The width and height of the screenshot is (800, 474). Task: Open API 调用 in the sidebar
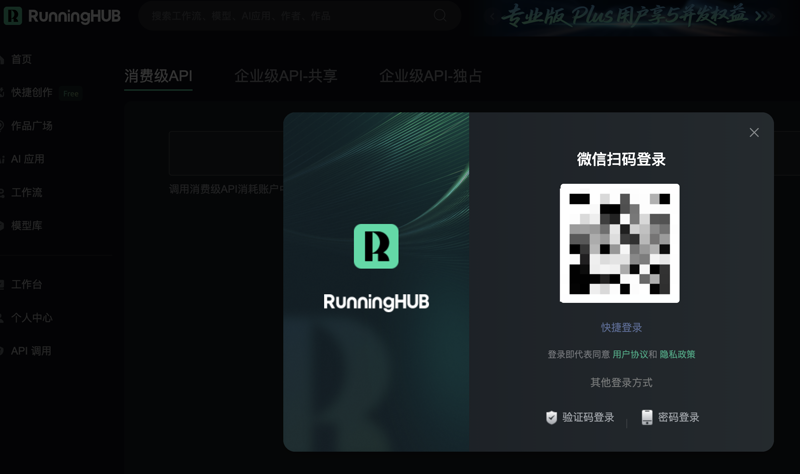click(30, 351)
